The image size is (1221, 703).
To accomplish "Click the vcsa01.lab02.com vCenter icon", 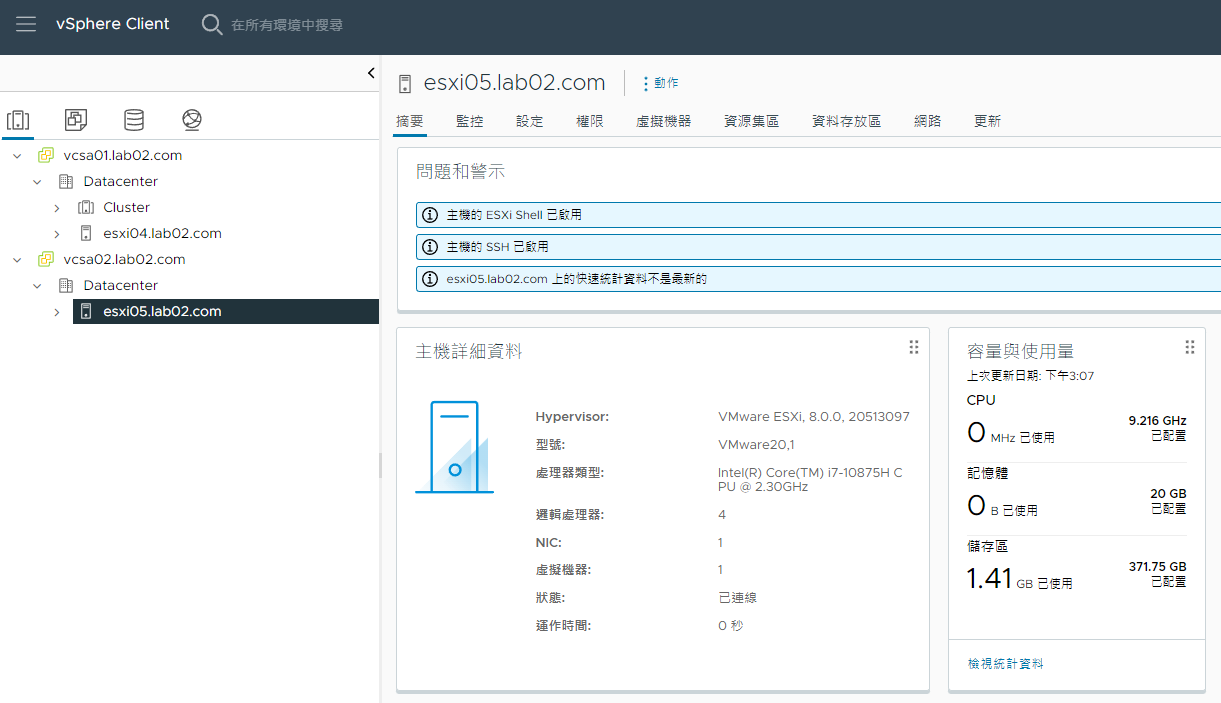I will pyautogui.click(x=46, y=156).
